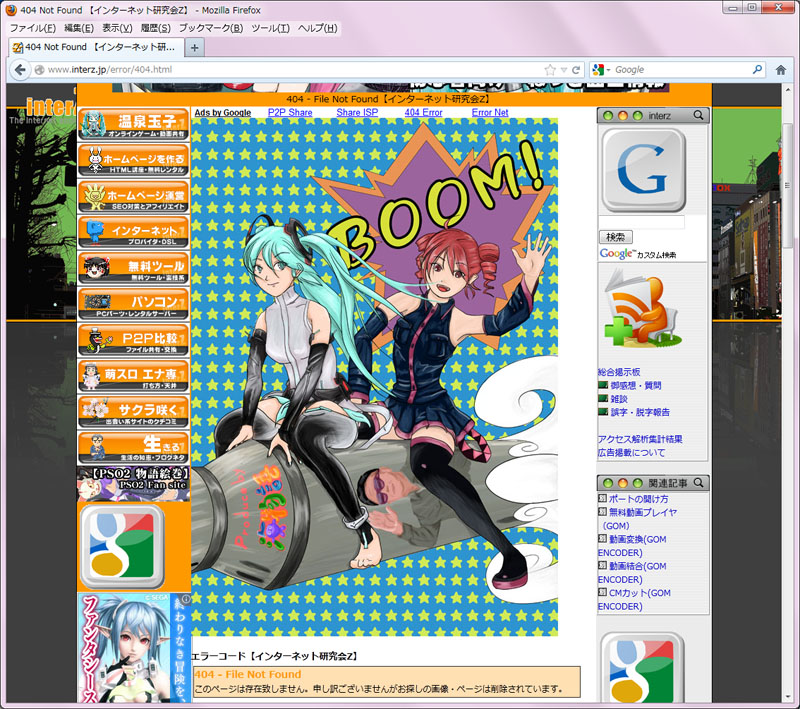Viewport: 800px width, 709px height.
Task: Click the large G Google icon
Action: (643, 170)
